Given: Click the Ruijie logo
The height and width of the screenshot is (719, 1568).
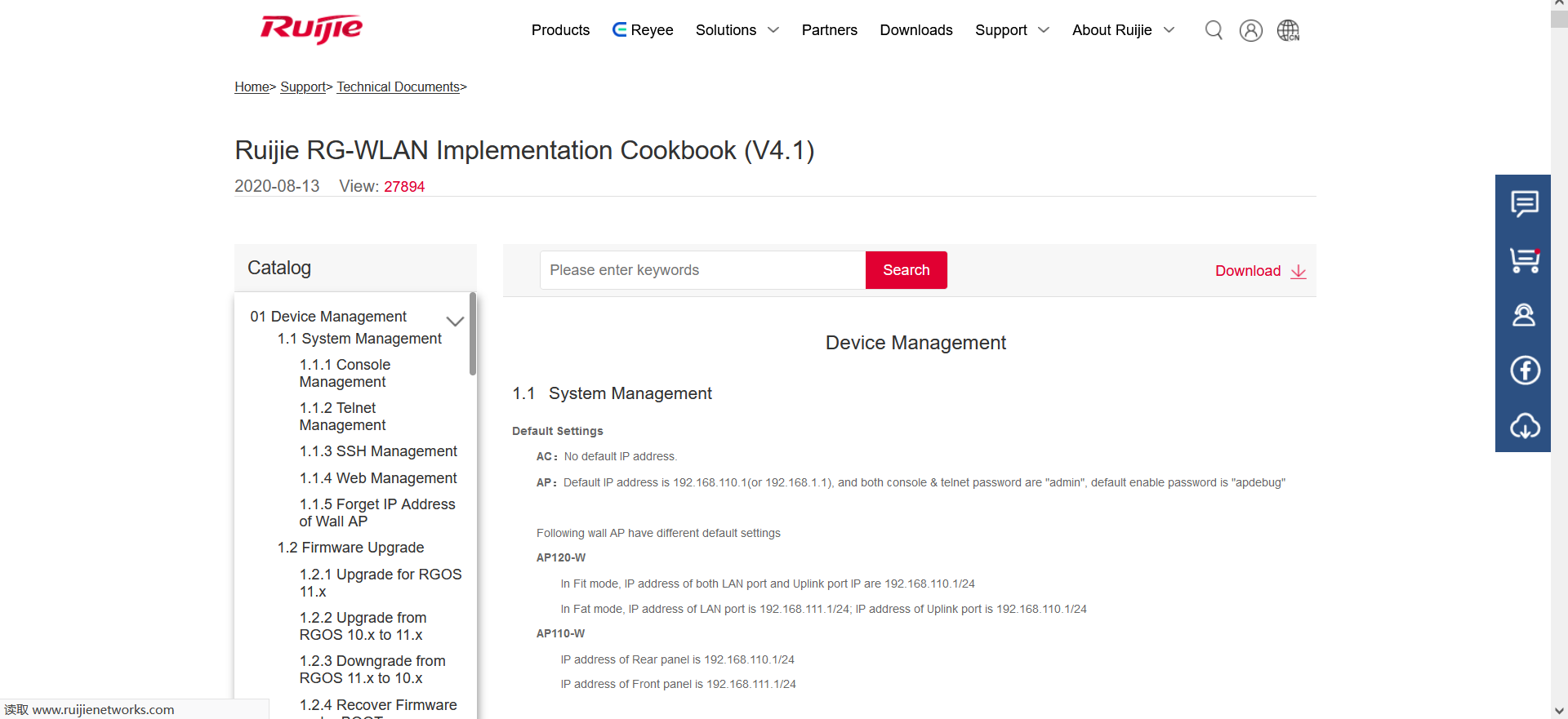Looking at the screenshot, I should tap(311, 29).
